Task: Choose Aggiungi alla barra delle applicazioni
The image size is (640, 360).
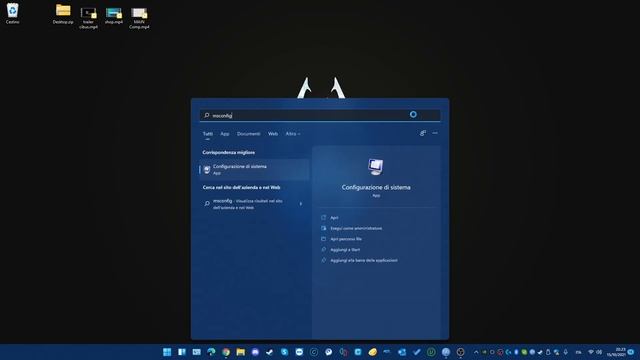Action: pos(364,260)
